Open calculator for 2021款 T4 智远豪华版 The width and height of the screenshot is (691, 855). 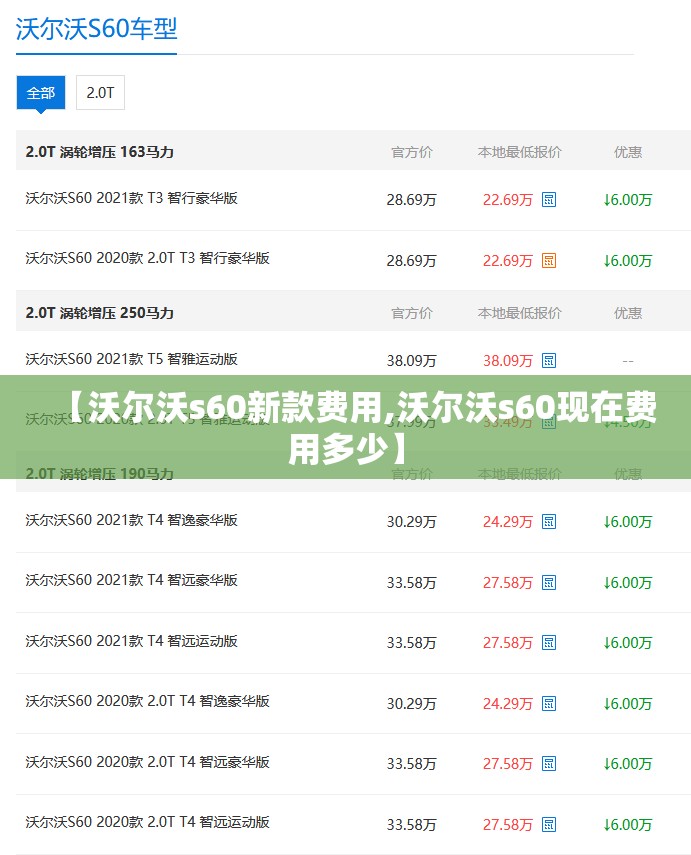point(549,582)
